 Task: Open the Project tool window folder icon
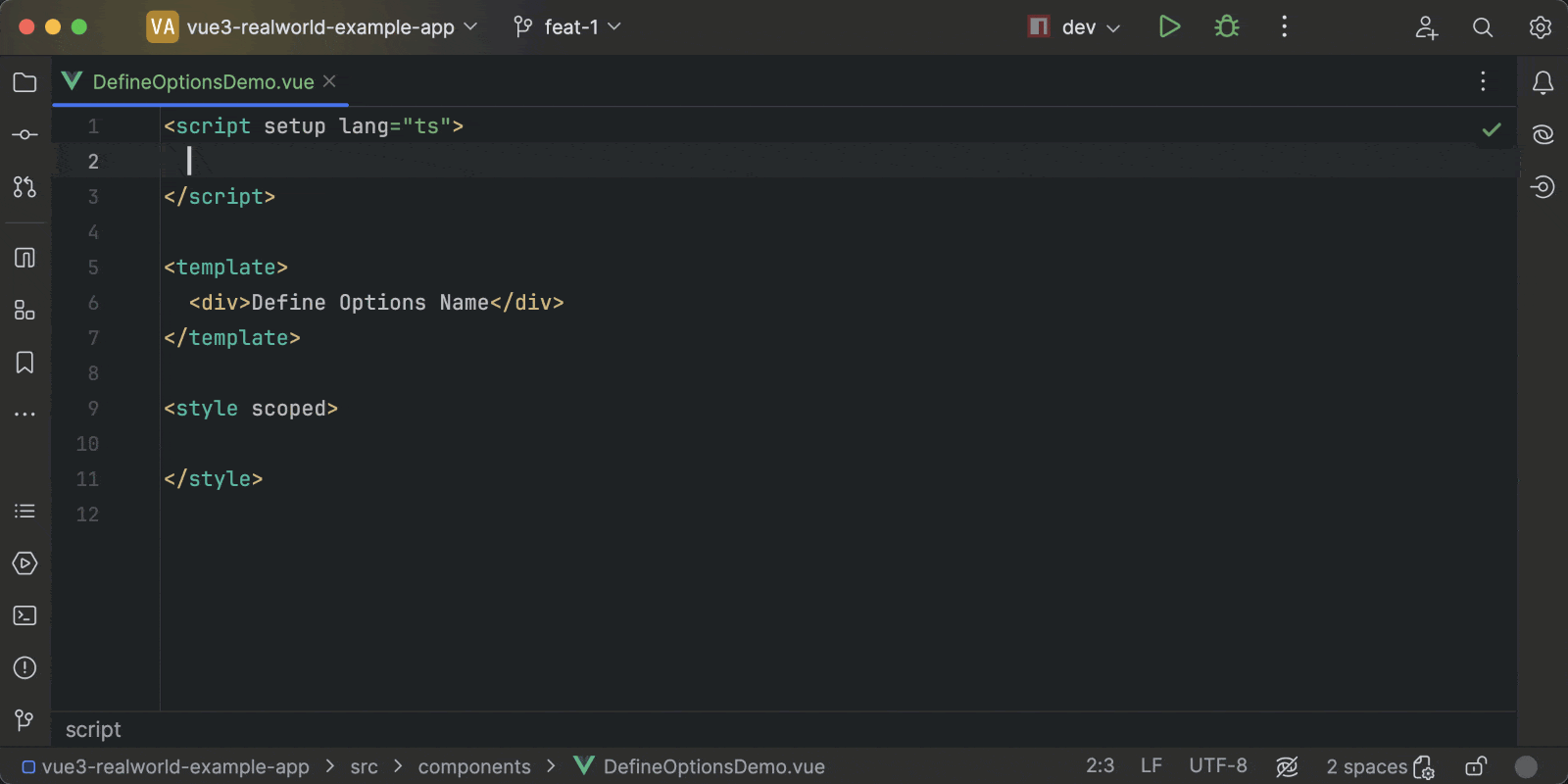(x=24, y=82)
